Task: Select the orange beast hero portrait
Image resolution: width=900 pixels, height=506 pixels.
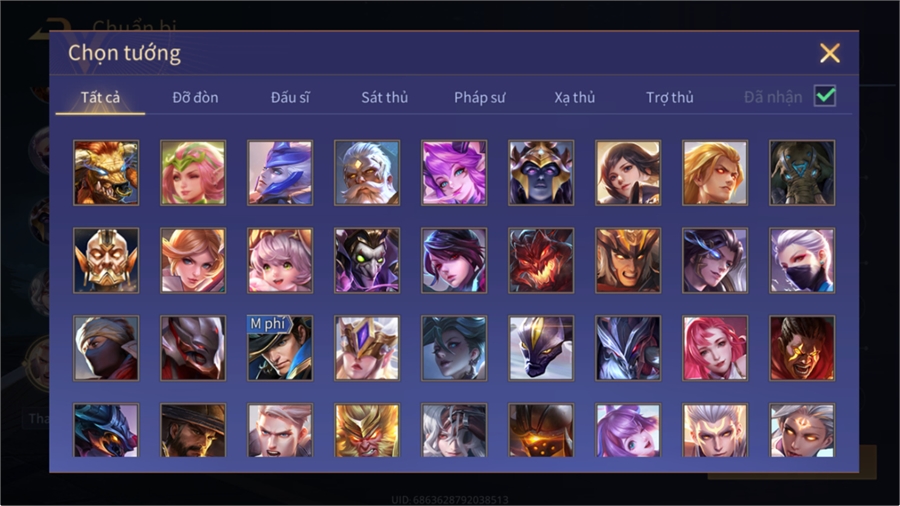Action: [106, 173]
